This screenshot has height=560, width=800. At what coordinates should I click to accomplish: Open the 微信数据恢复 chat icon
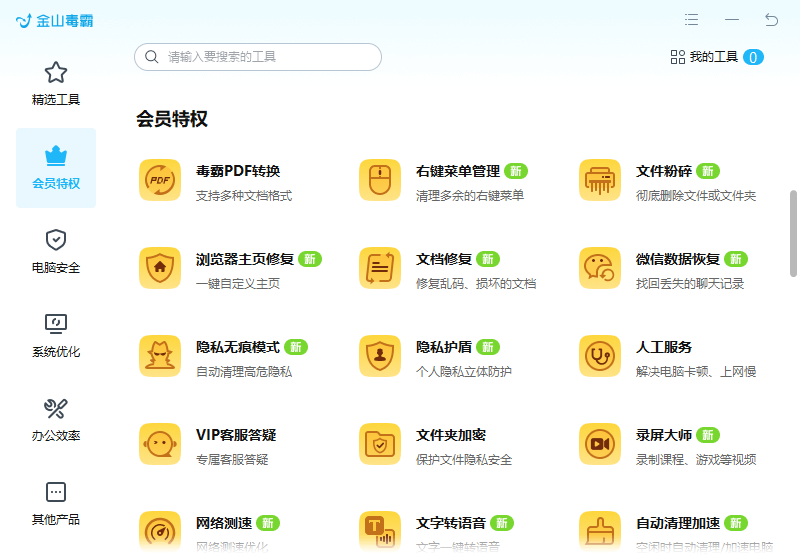[600, 268]
